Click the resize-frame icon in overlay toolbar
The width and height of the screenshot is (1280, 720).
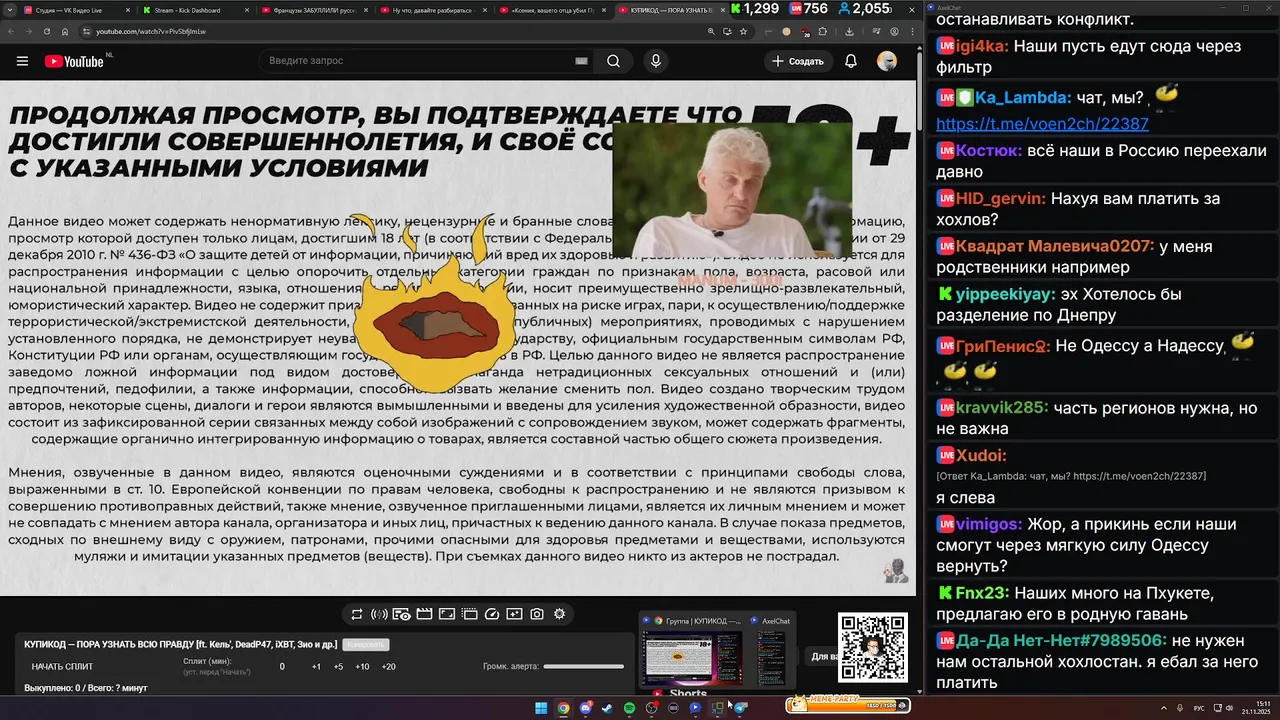[x=447, y=614]
